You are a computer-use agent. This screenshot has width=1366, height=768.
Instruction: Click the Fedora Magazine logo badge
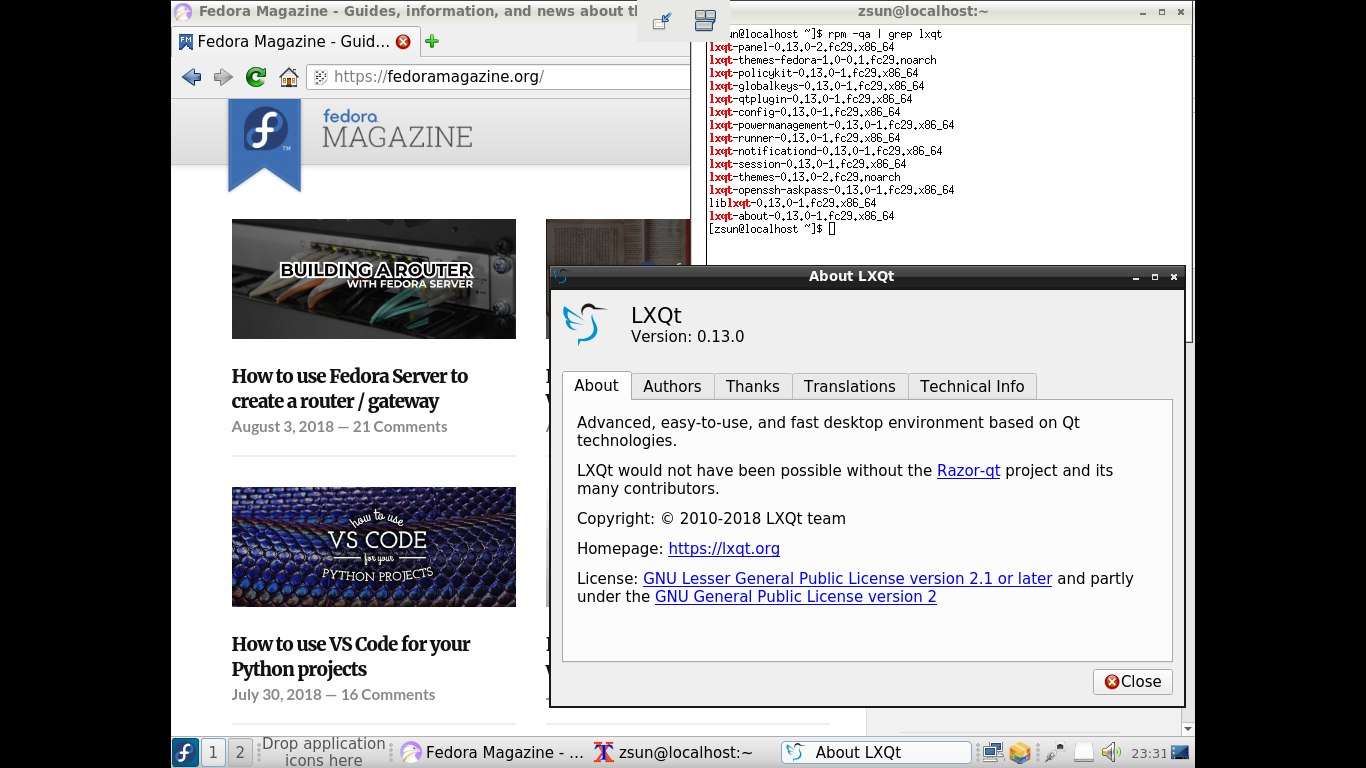tap(265, 143)
